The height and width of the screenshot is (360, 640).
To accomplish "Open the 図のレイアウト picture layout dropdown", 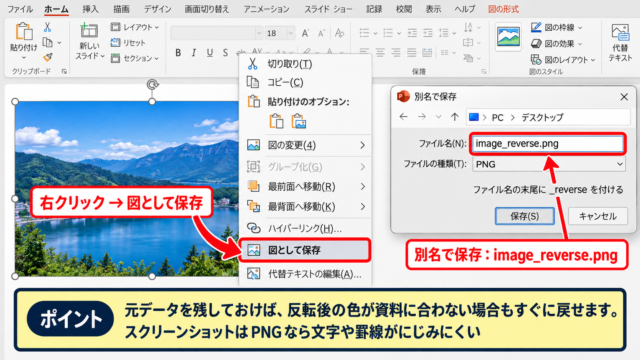I will (563, 60).
